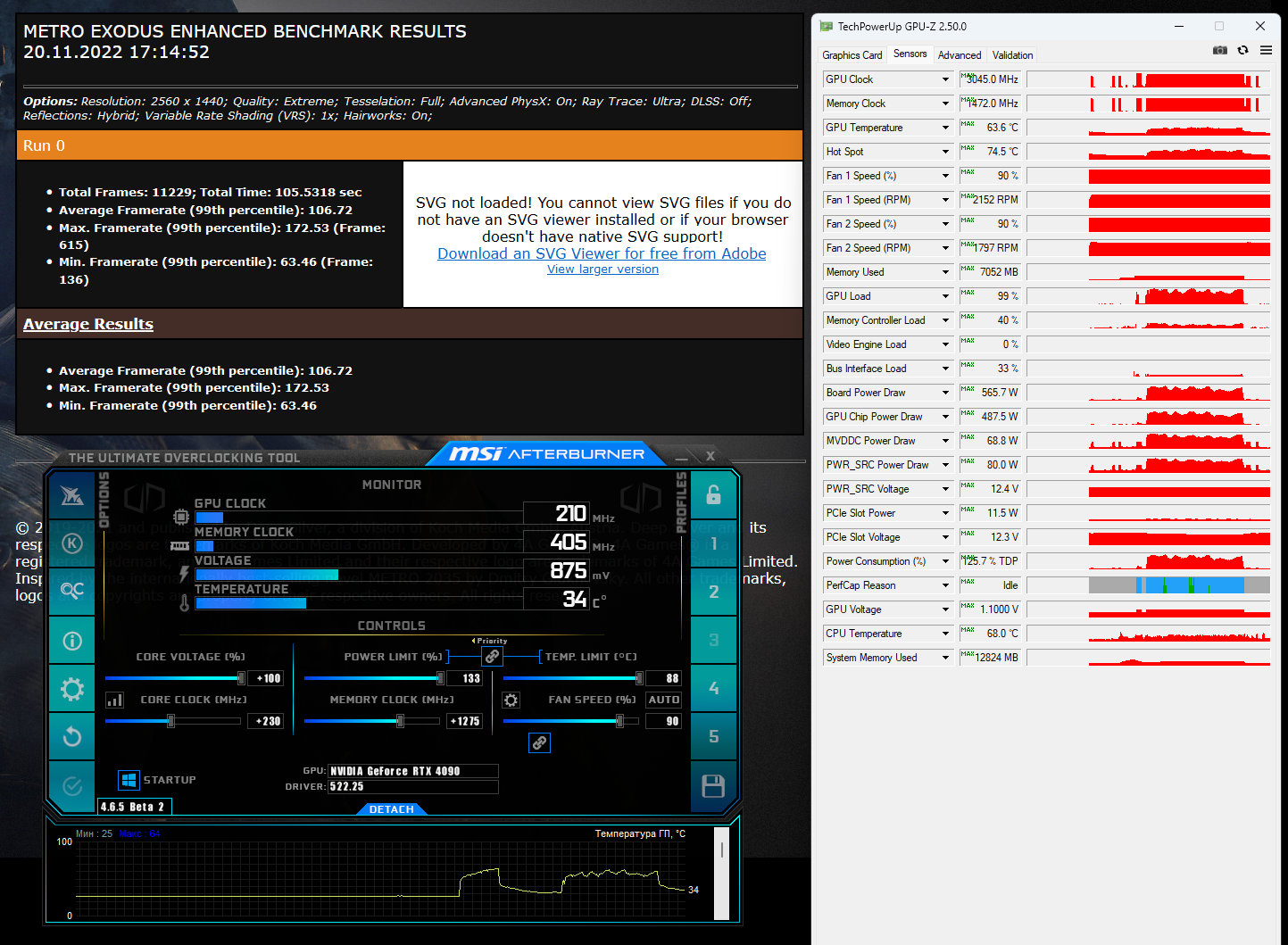
Task: Open the PerfCap Reason dropdown
Action: point(946,585)
